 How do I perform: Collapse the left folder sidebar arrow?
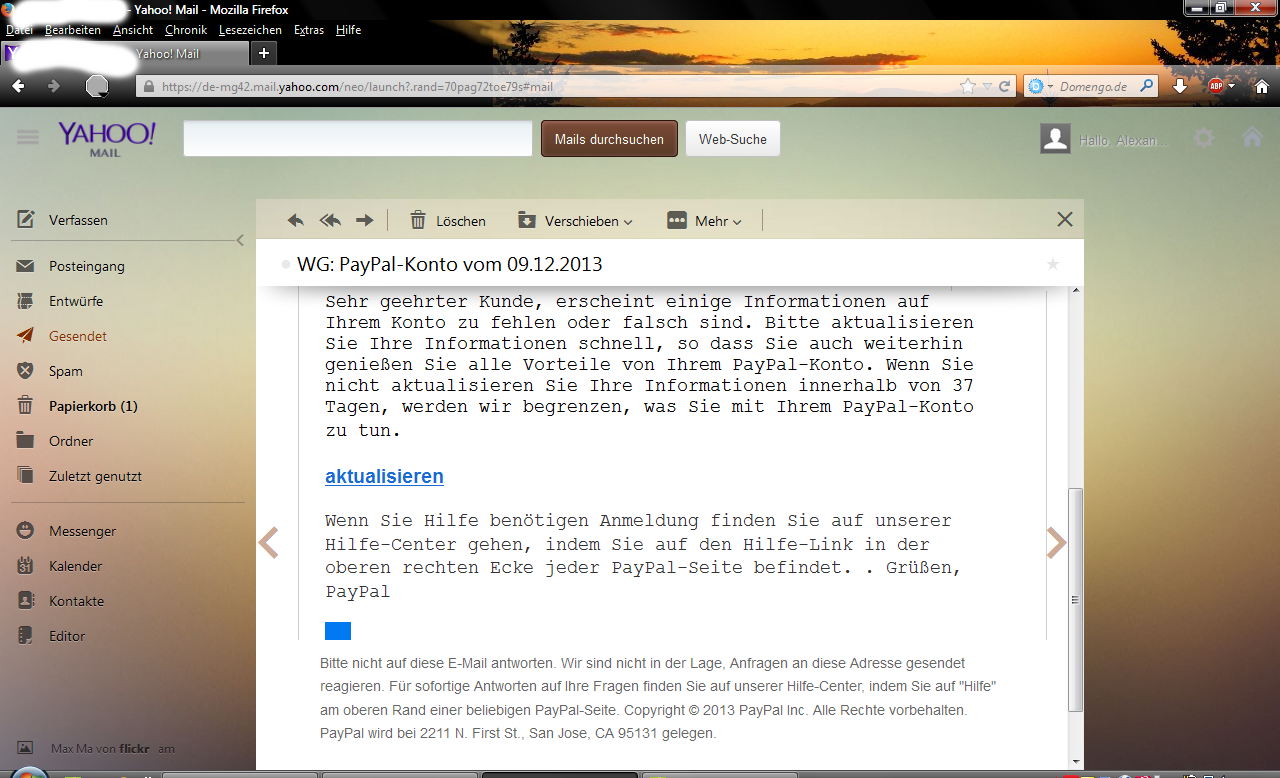(x=240, y=240)
